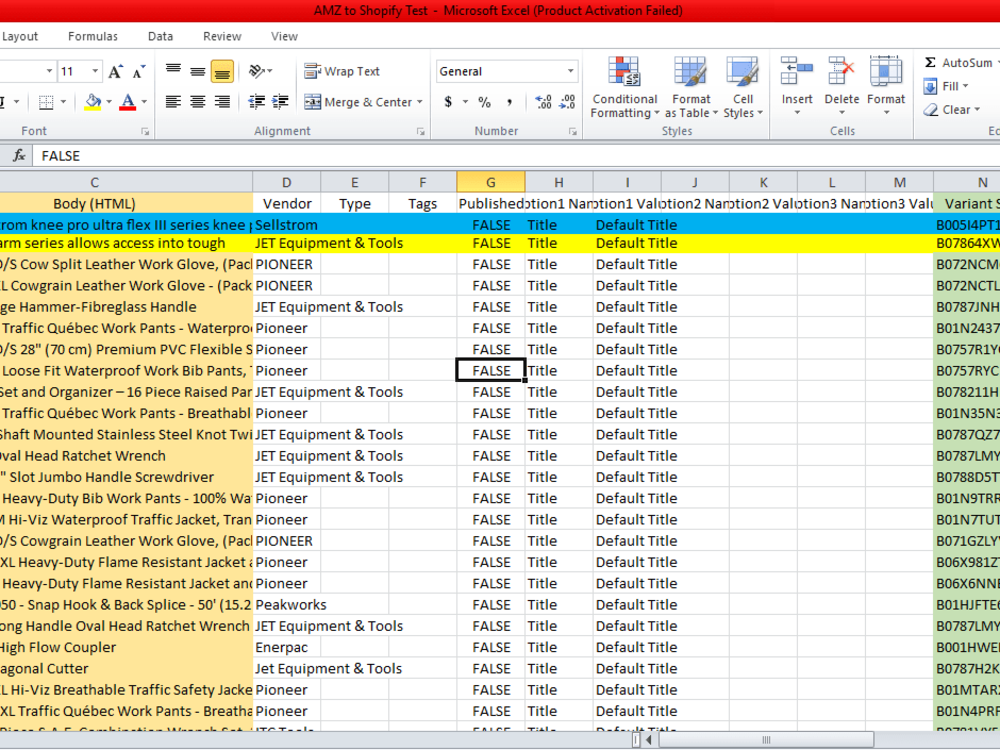Click the formula bar showing FALSE
The image size is (1000, 750).
point(517,156)
